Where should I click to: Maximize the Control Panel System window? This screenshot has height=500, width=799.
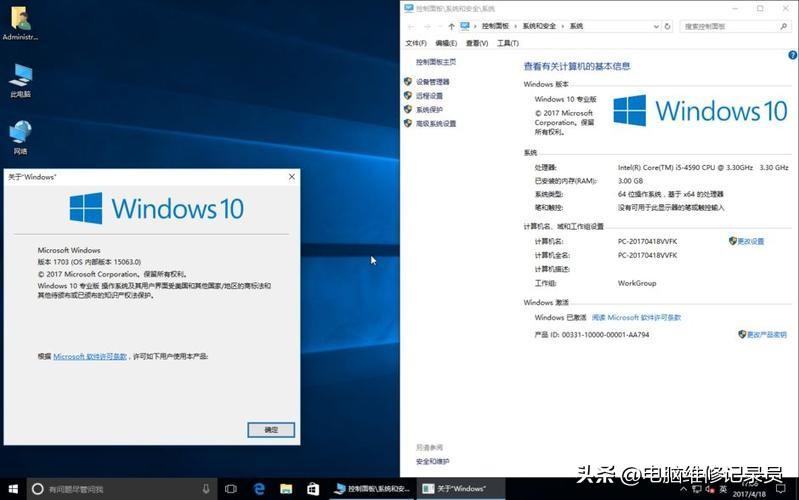pos(760,9)
